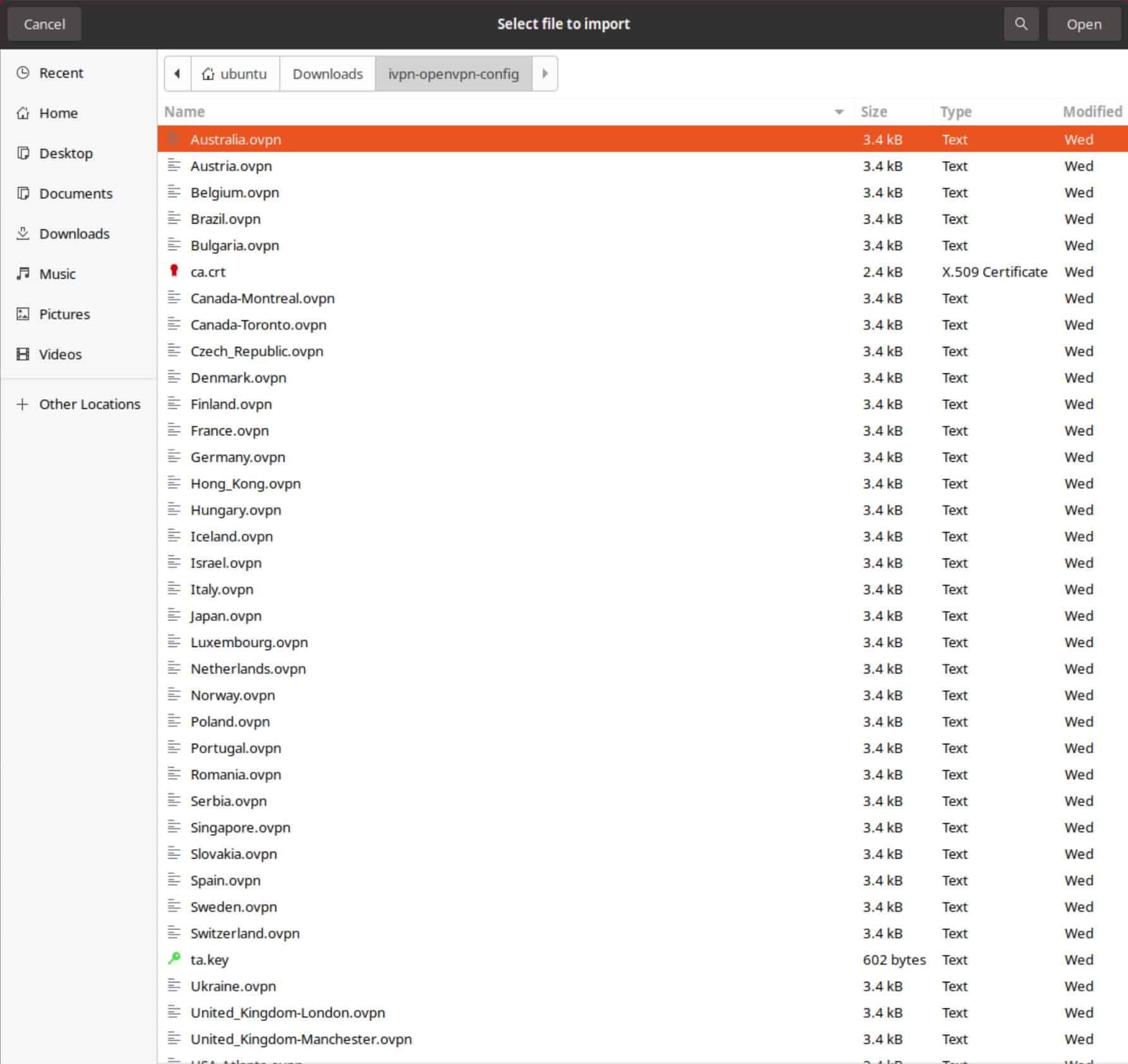Click the plus icon beside Other Locations
1128x1064 pixels.
(x=23, y=404)
